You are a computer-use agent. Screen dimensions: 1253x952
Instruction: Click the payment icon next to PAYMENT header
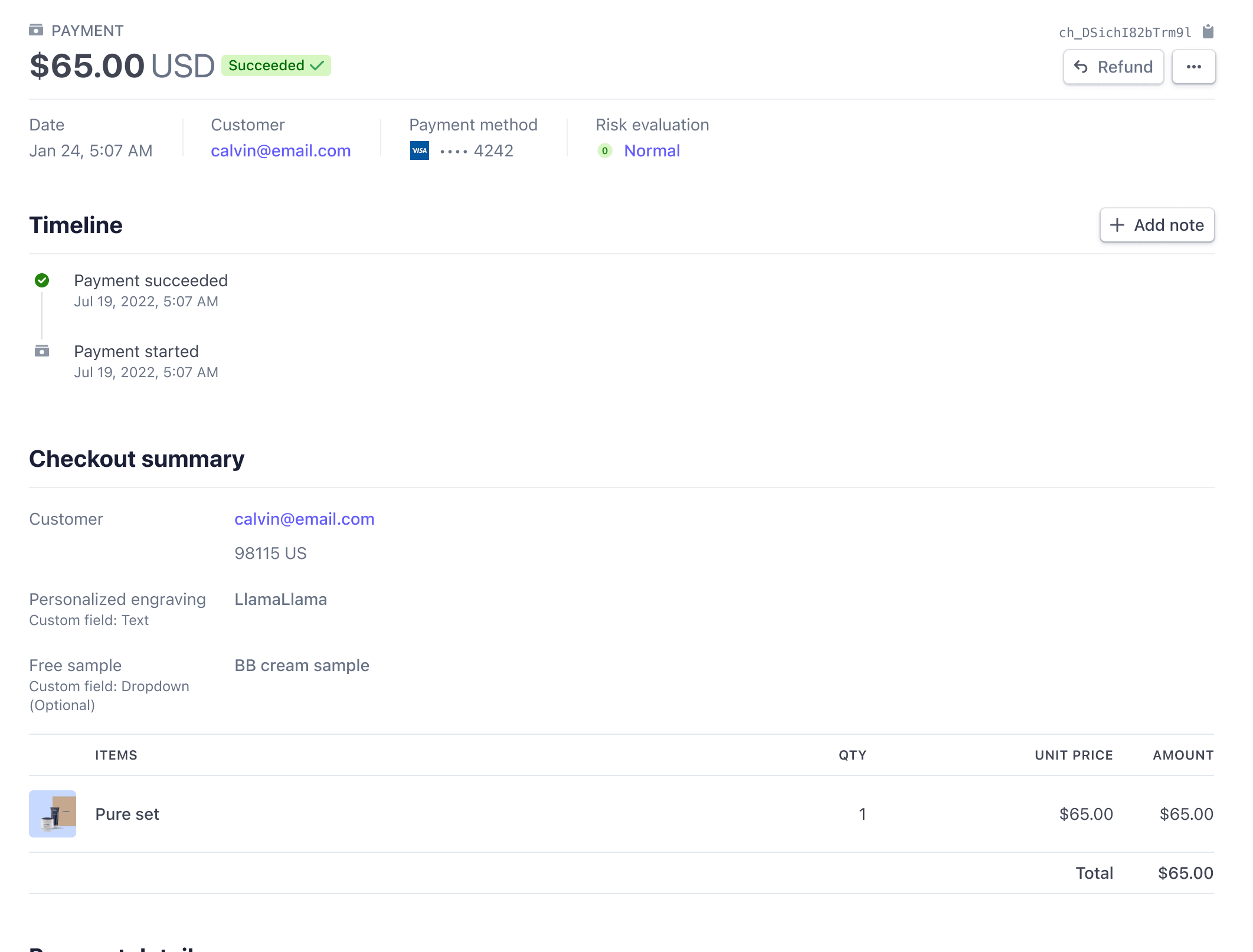[36, 30]
